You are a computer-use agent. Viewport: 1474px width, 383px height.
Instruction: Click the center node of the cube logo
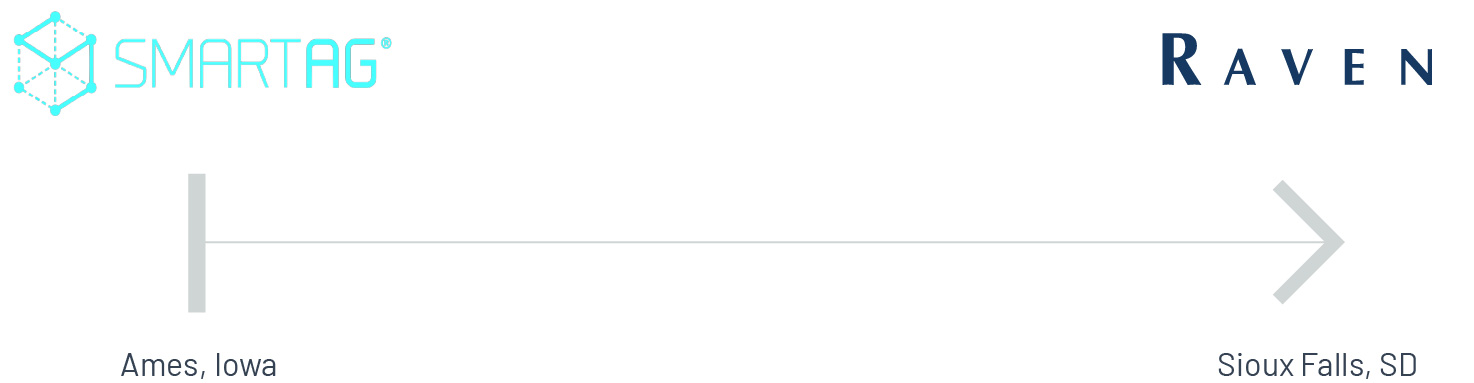click(x=55, y=63)
